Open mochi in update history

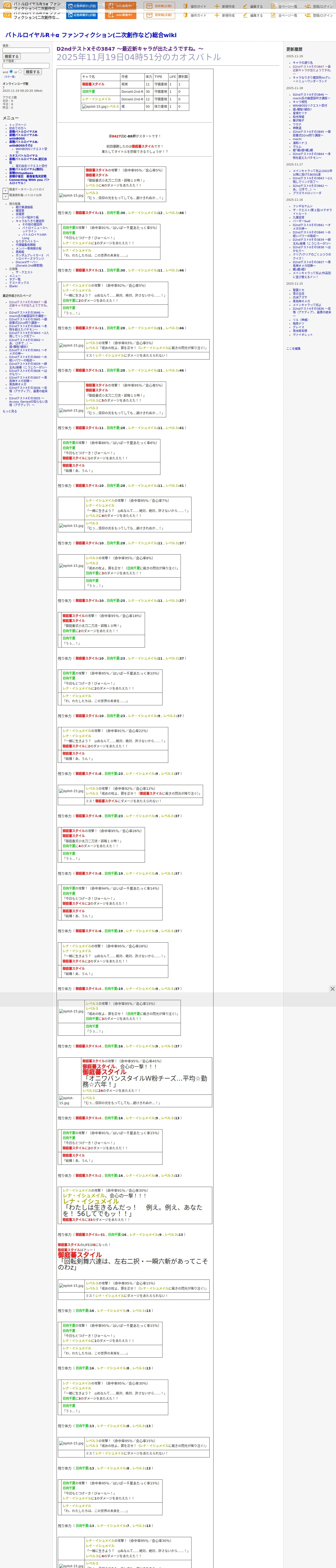(x=297, y=139)
